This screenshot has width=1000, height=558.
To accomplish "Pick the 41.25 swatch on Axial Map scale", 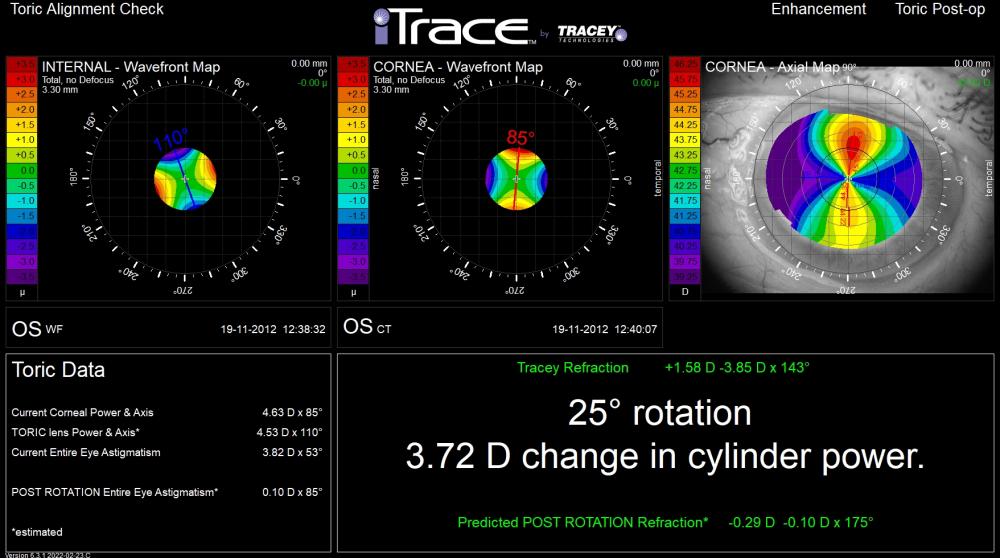I will click(684, 216).
